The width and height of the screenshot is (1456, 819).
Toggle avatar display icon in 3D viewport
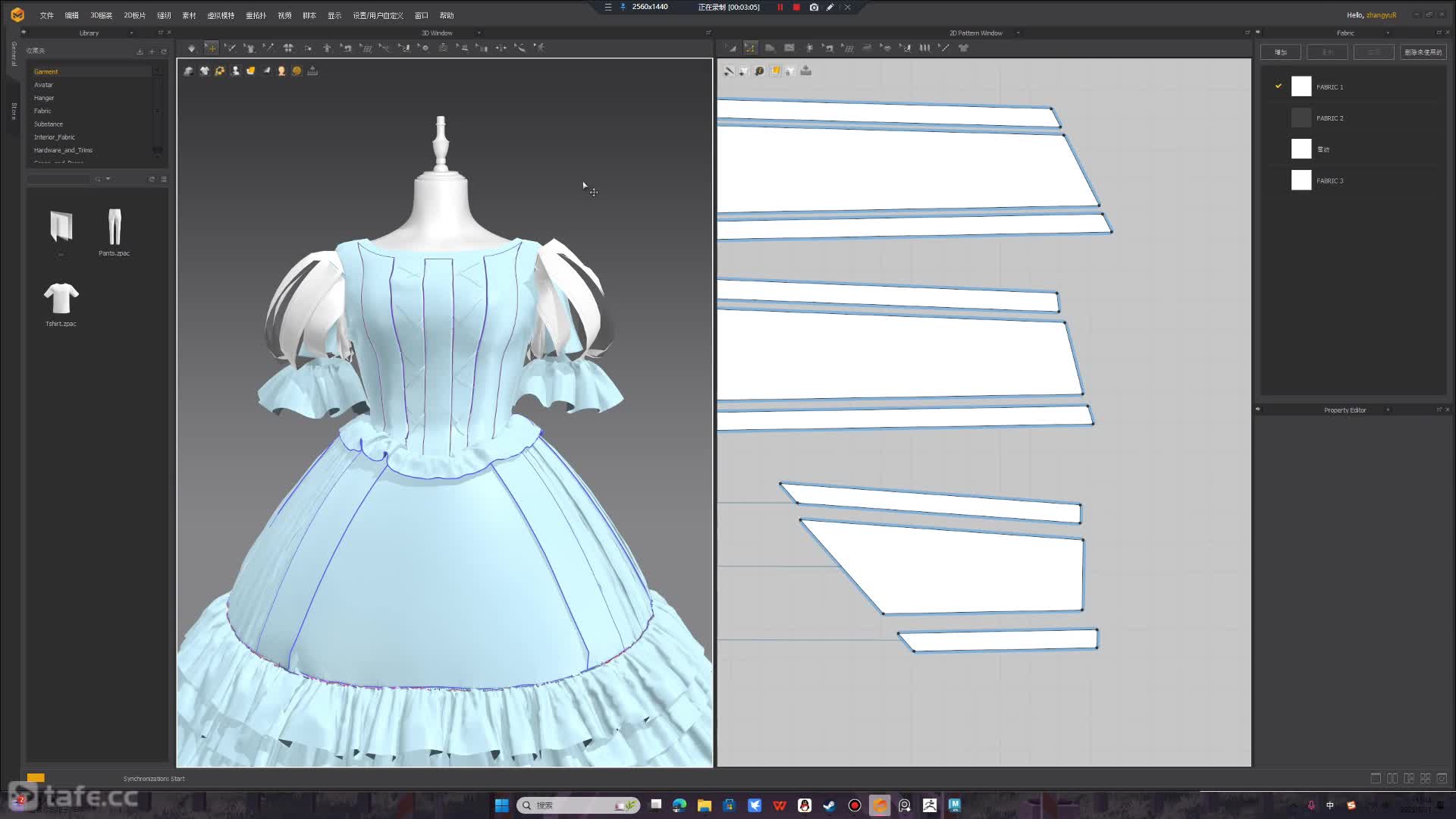[235, 71]
